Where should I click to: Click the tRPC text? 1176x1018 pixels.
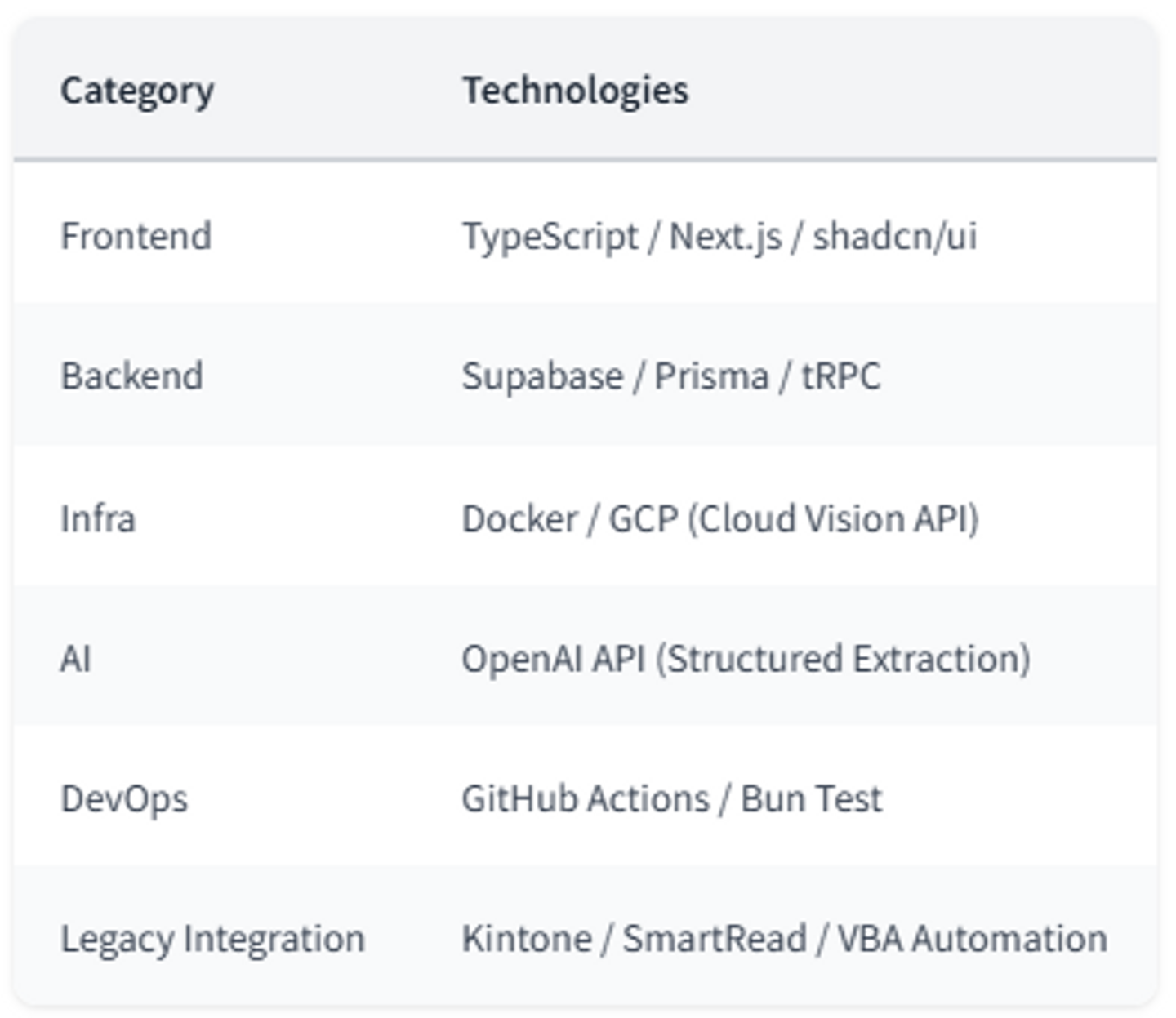coord(841,376)
